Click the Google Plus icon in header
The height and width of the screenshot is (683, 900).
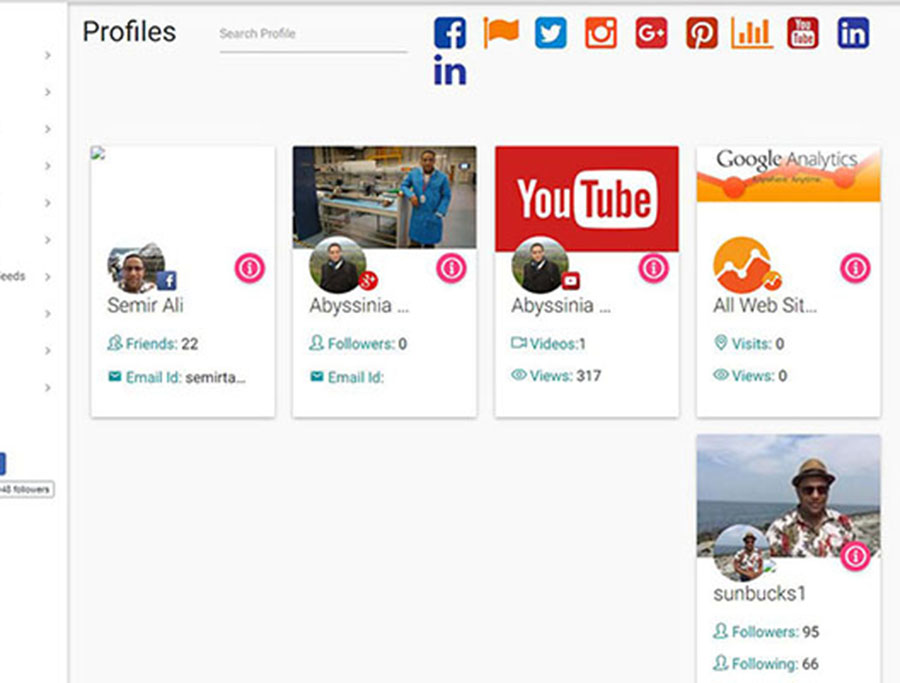click(651, 33)
